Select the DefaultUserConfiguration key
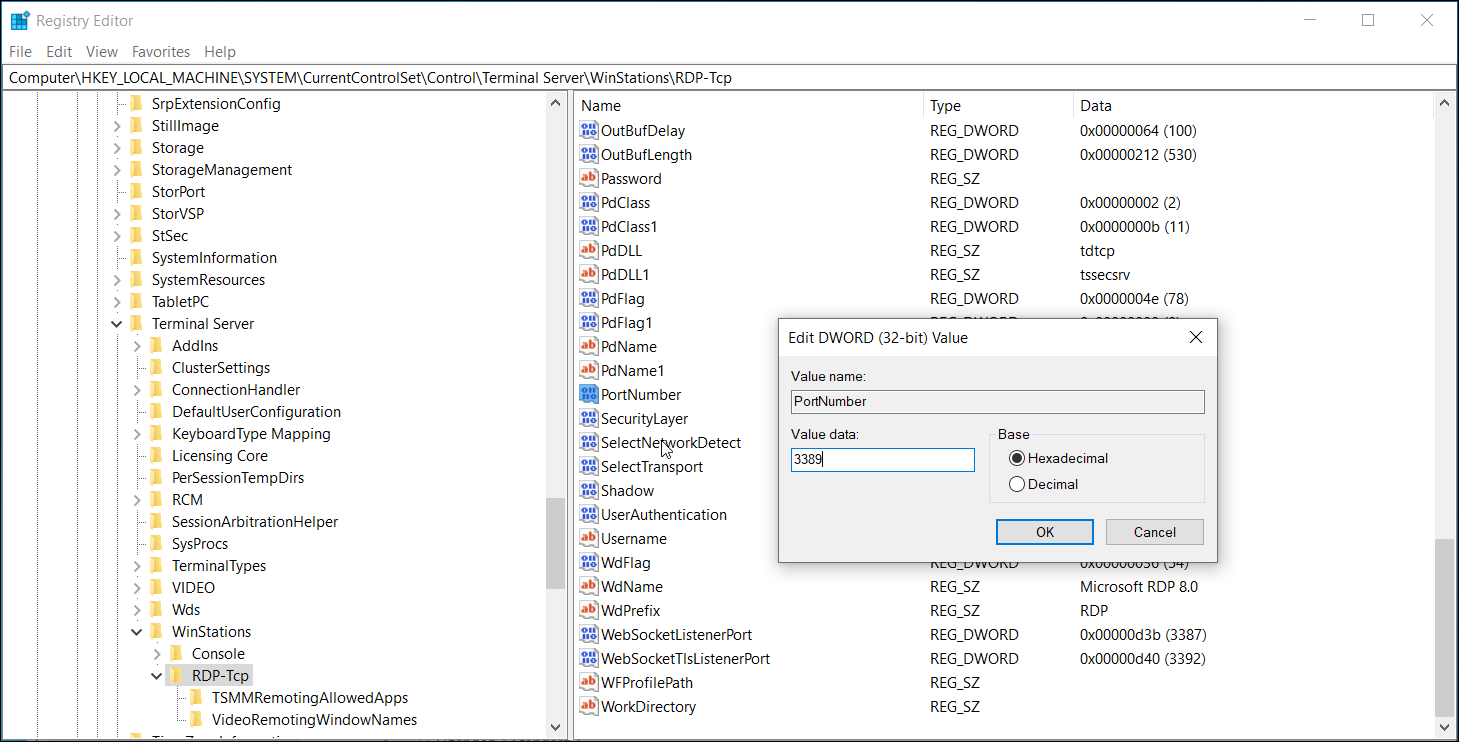 256,412
